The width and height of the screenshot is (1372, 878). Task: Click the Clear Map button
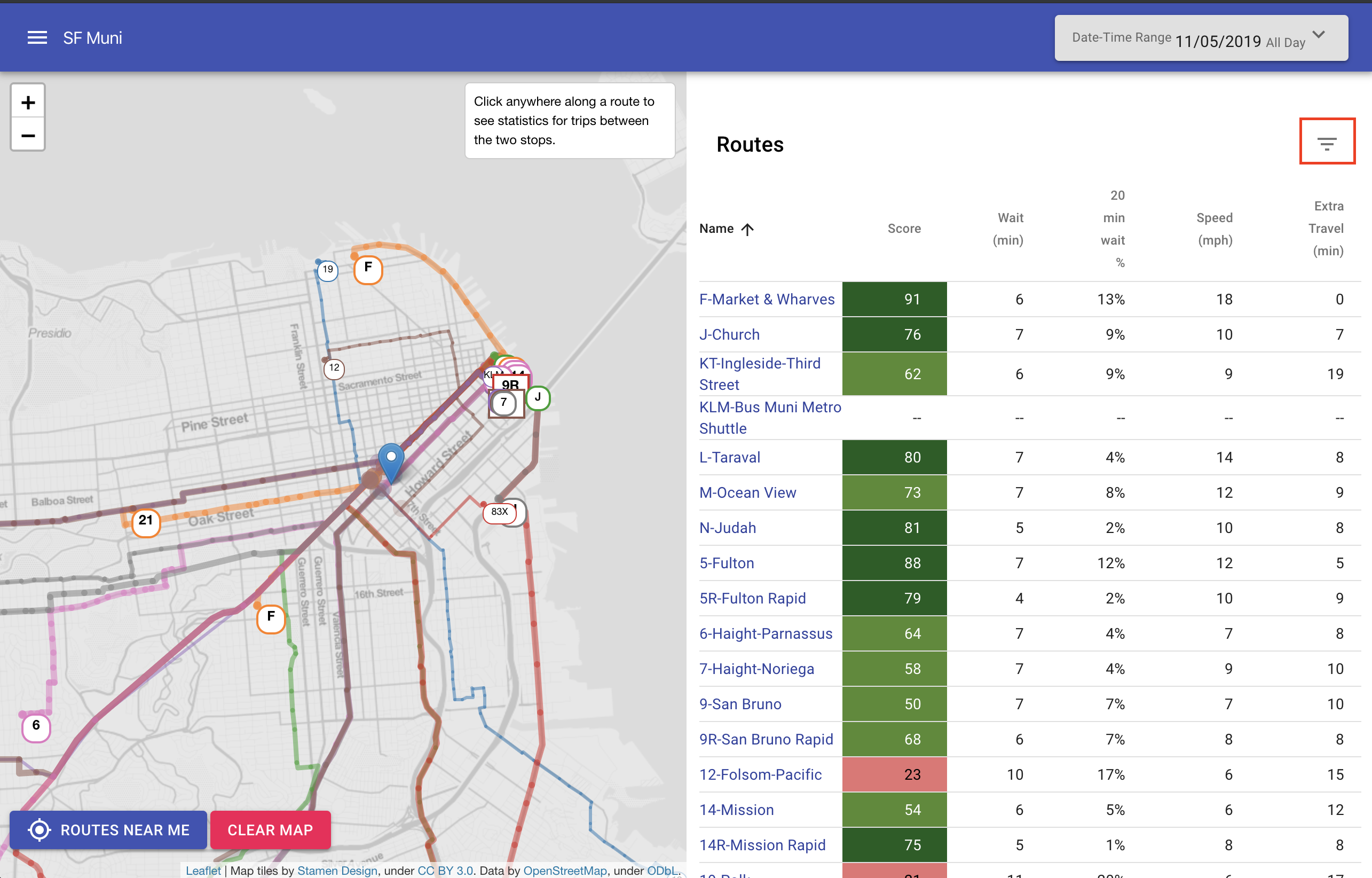(x=270, y=829)
